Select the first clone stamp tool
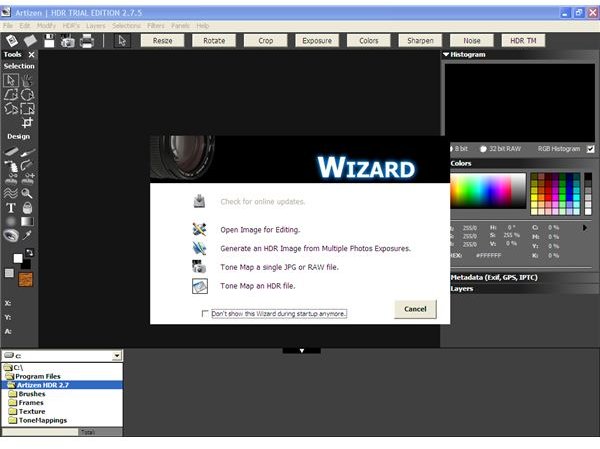The width and height of the screenshot is (600, 449). click(11, 179)
